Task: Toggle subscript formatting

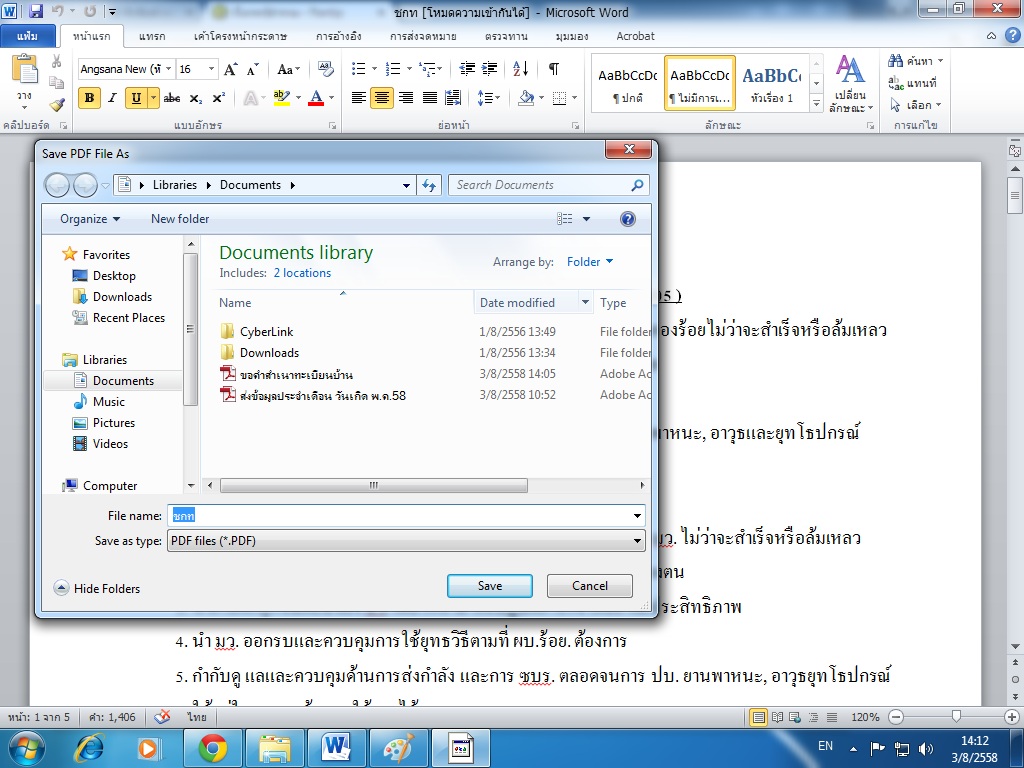Action: coord(195,98)
